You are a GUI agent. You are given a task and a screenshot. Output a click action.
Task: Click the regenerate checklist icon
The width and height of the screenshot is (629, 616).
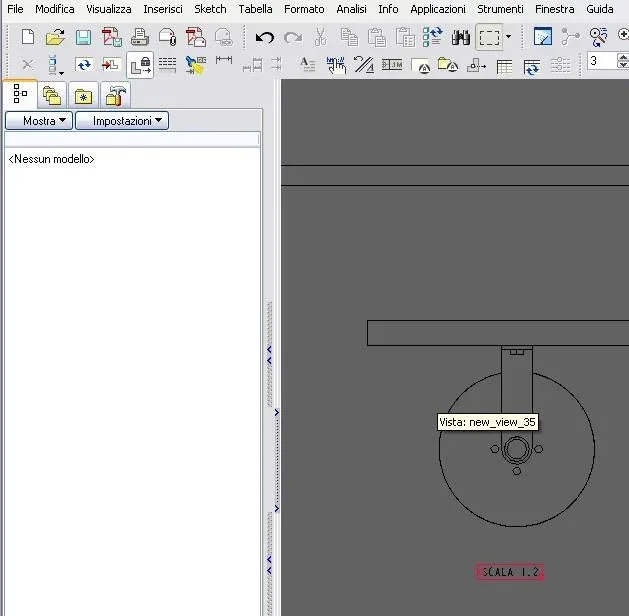(433, 37)
